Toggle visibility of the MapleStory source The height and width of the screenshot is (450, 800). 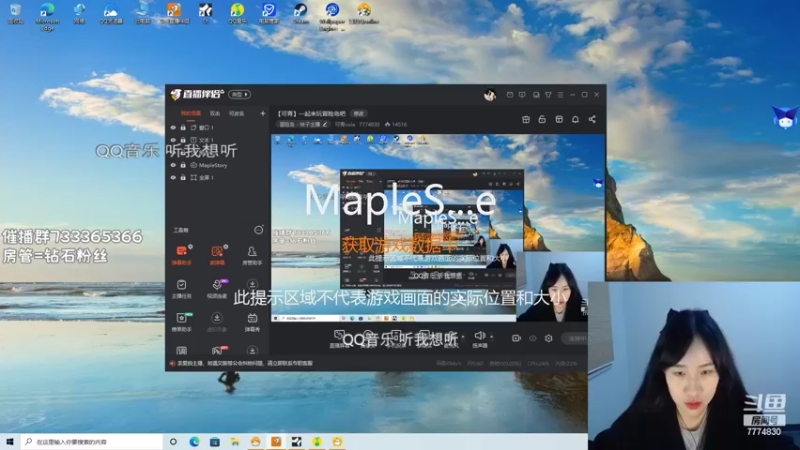(x=173, y=165)
